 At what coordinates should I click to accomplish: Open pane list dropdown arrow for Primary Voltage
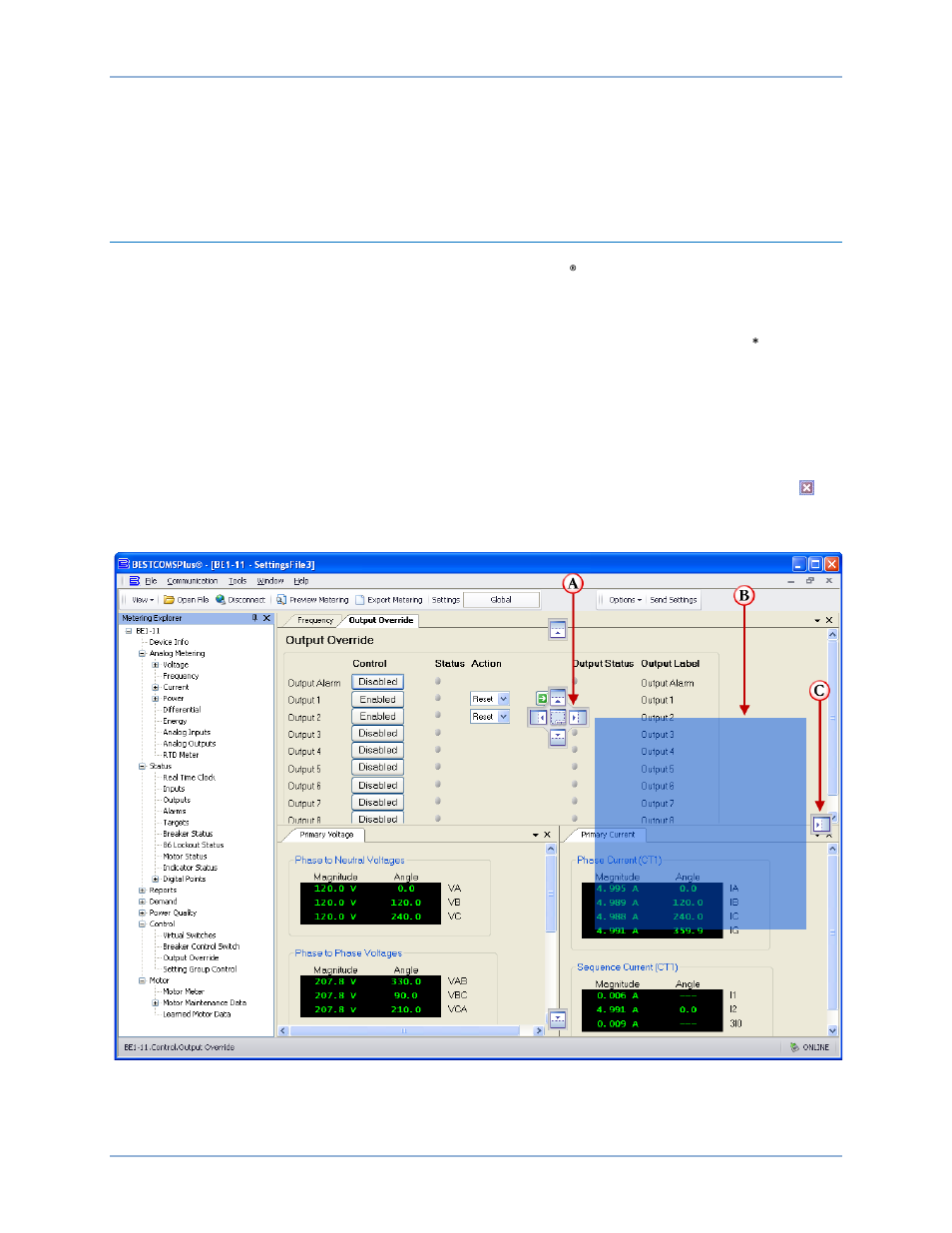535,835
